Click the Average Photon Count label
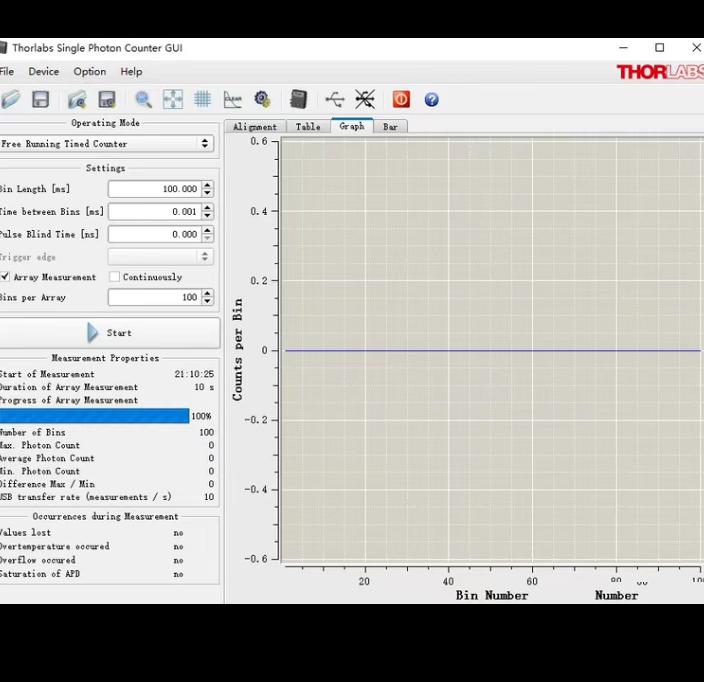This screenshot has height=682, width=704. point(47,458)
